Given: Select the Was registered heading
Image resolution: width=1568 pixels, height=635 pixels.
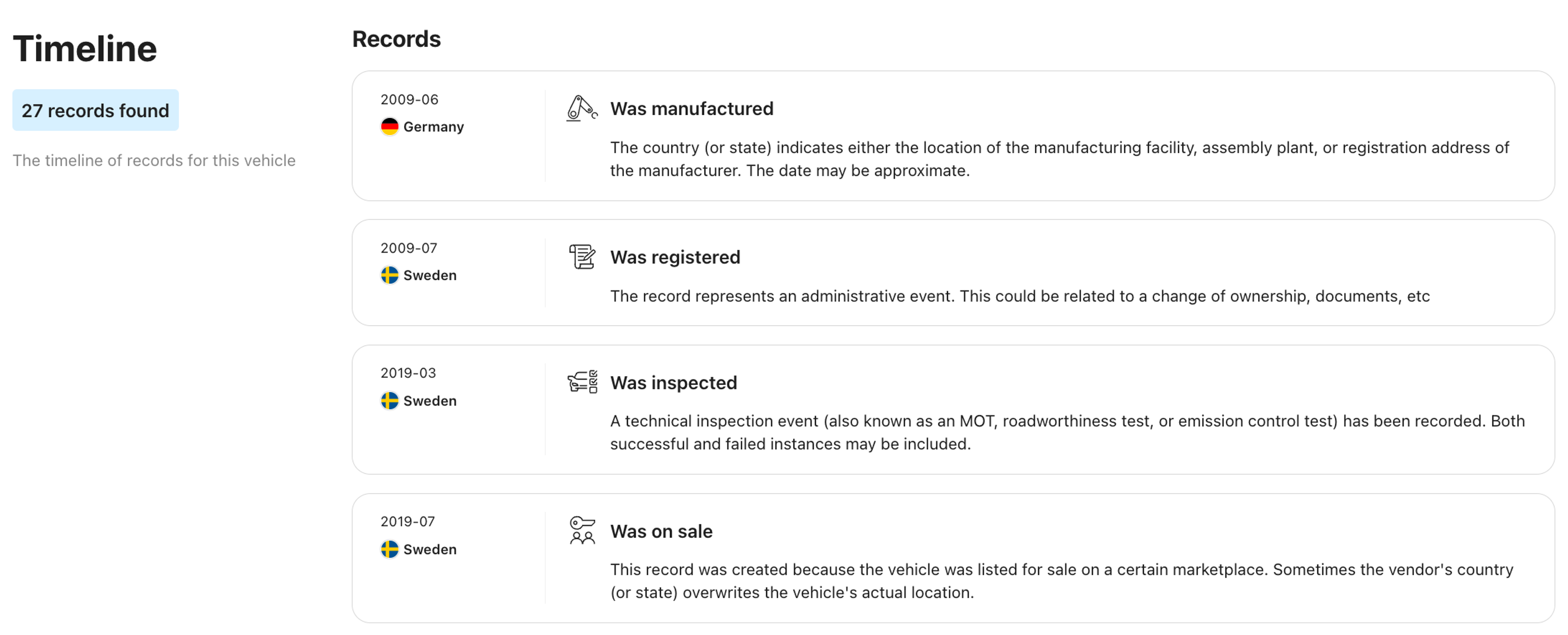Looking at the screenshot, I should click(x=675, y=257).
